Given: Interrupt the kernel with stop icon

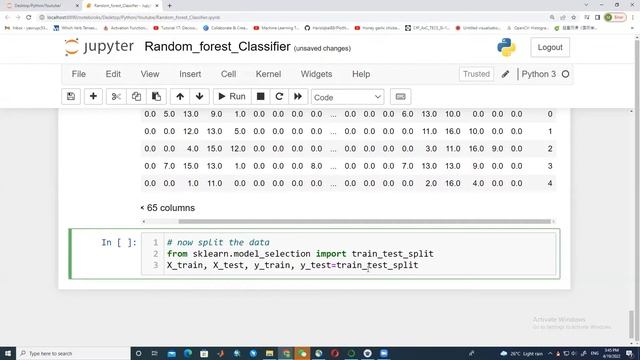Looking at the screenshot, I should pos(260,97).
